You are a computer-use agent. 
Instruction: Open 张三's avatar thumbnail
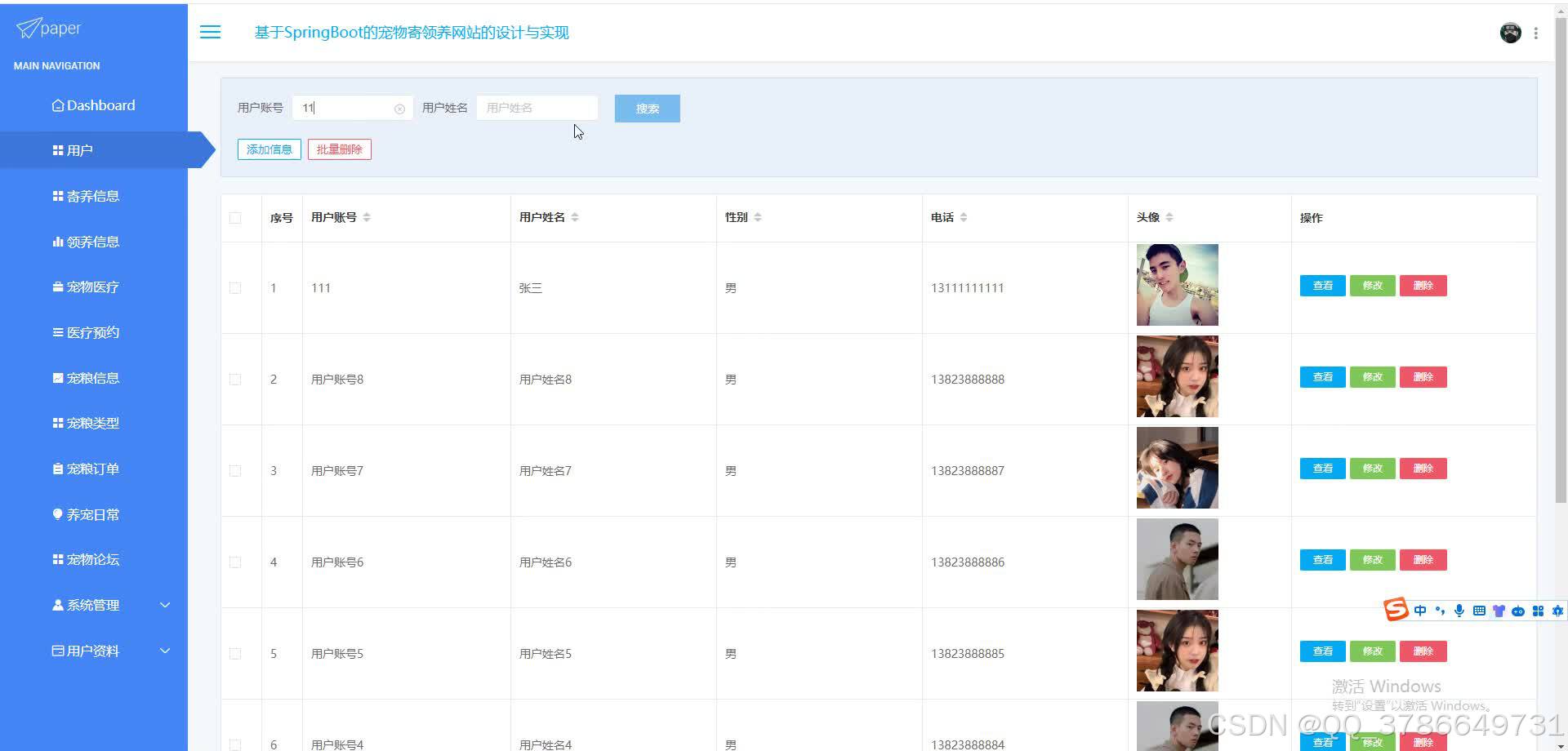(x=1177, y=285)
